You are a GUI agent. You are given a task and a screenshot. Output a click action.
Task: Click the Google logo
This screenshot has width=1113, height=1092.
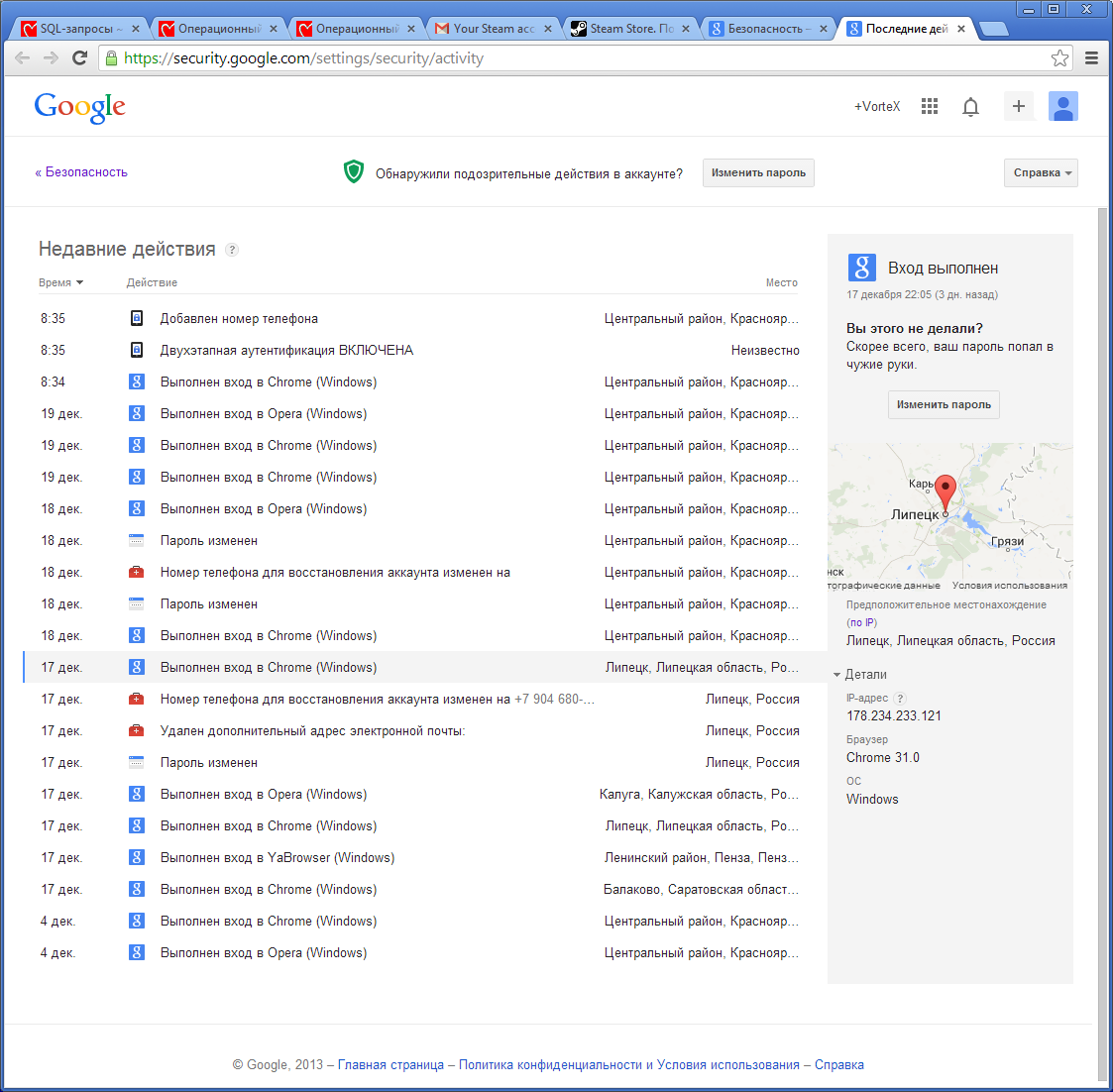point(80,107)
